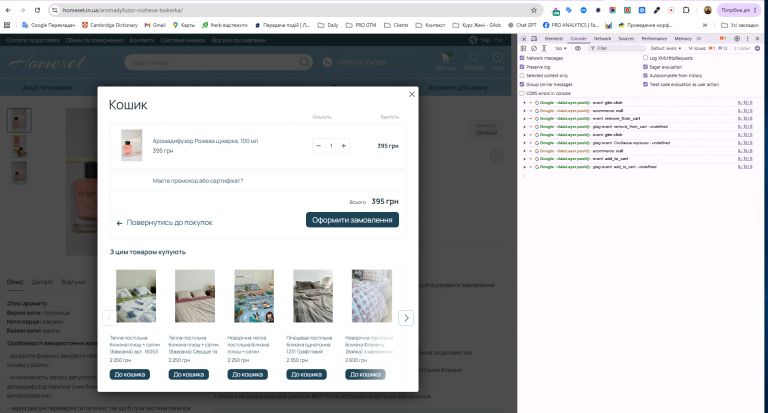This screenshot has width=768, height=413.
Task: Expand the event remove_from_cart log entry
Action: [525, 119]
